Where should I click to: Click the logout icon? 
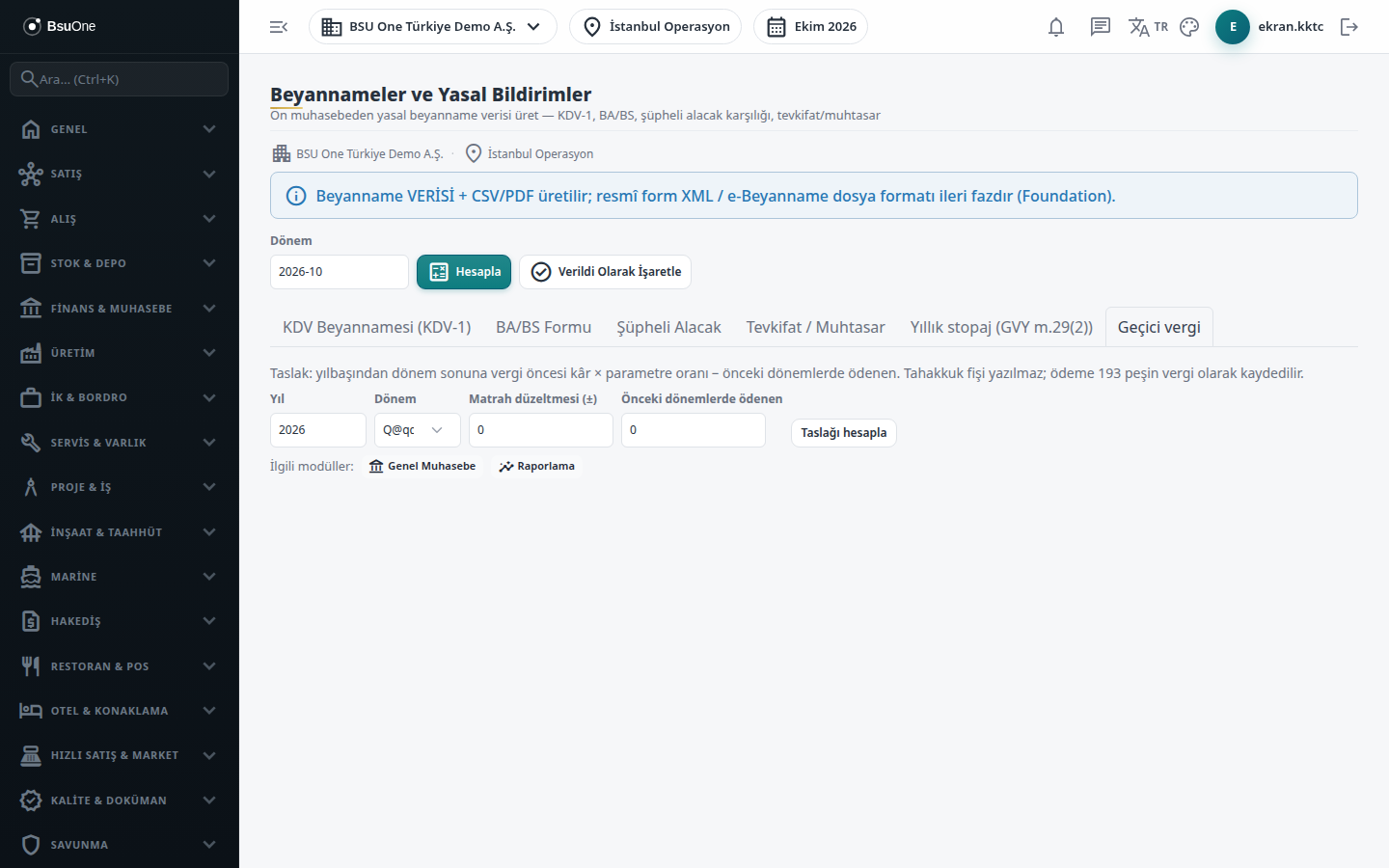pos(1349,27)
